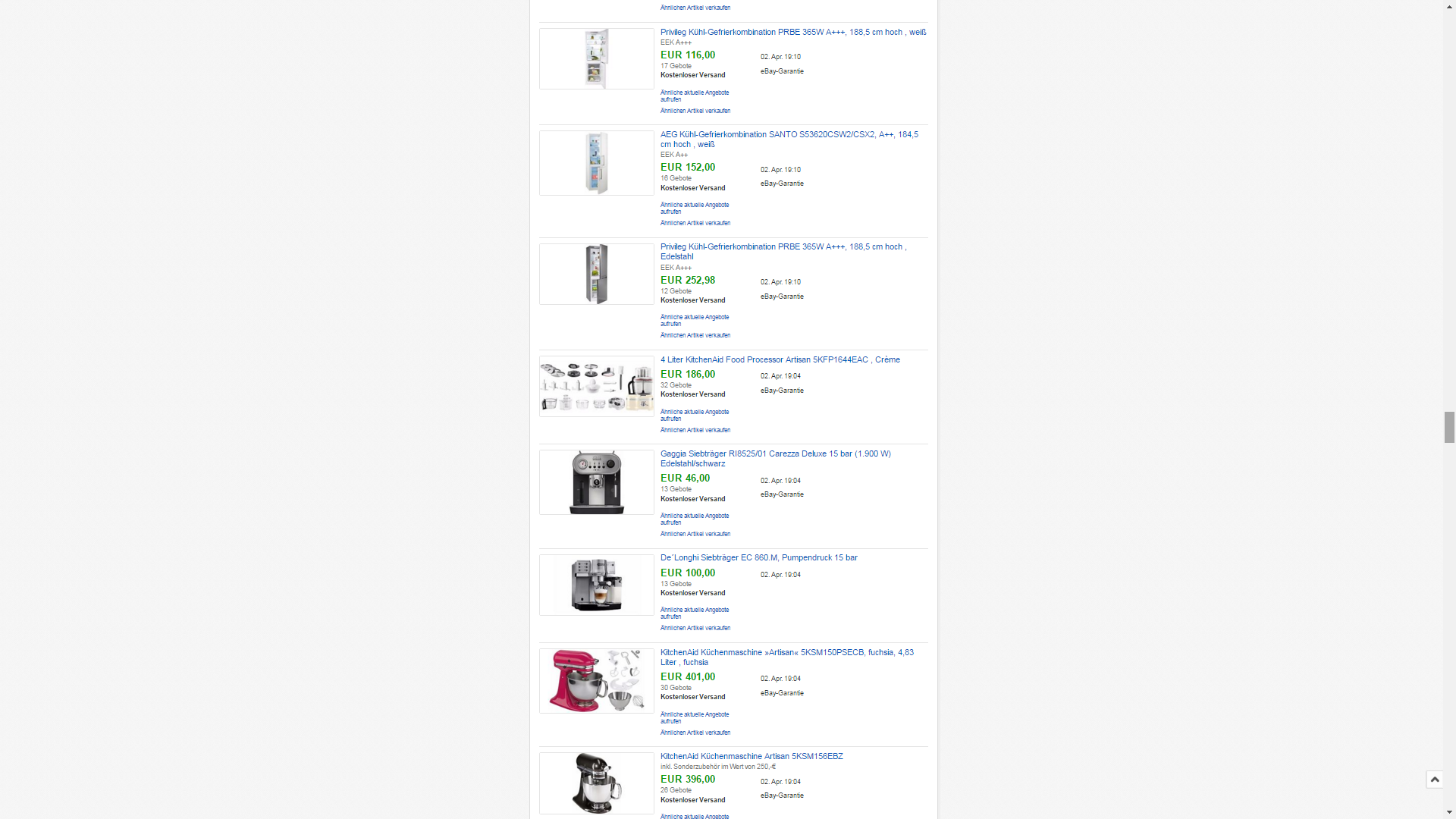1456x819 pixels.
Task: Open the Privileg PRBE 365W Edelstahl listing title
Action: (x=783, y=252)
